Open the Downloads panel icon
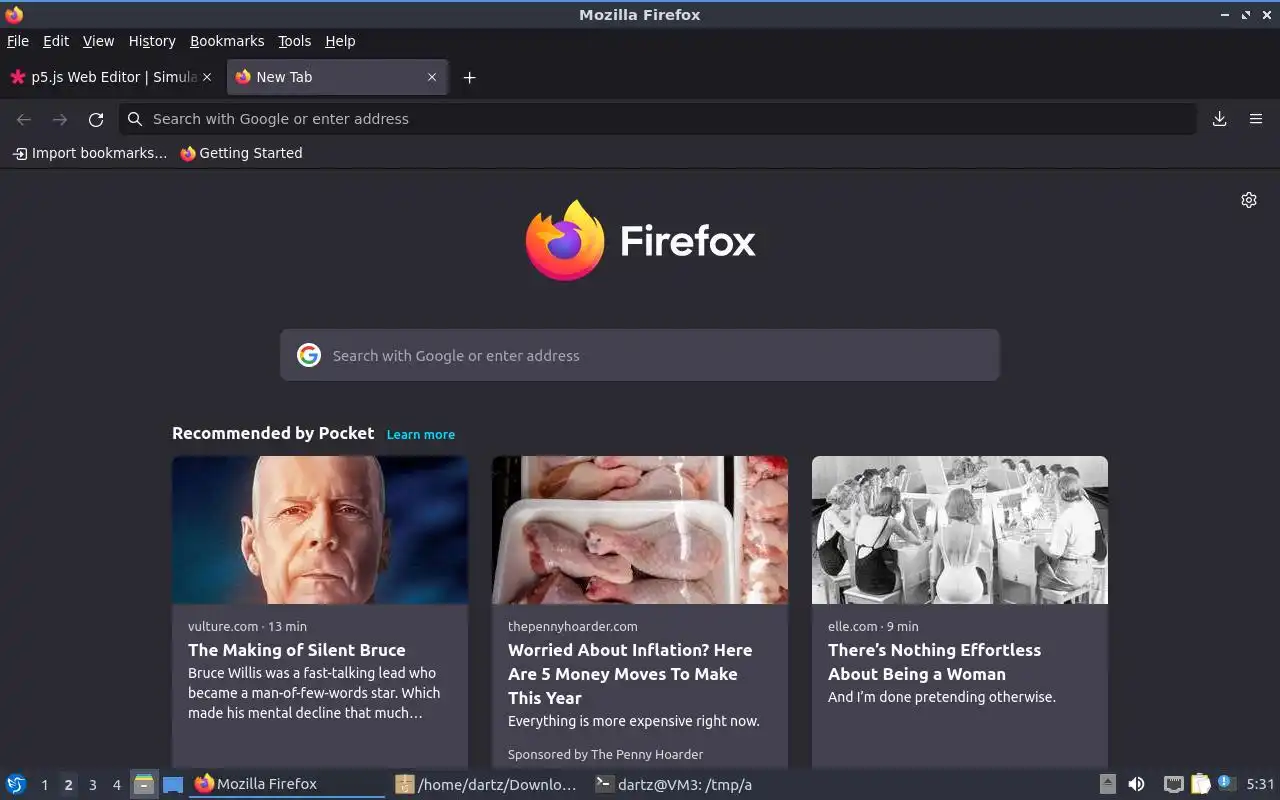1280x800 pixels. [1220, 119]
